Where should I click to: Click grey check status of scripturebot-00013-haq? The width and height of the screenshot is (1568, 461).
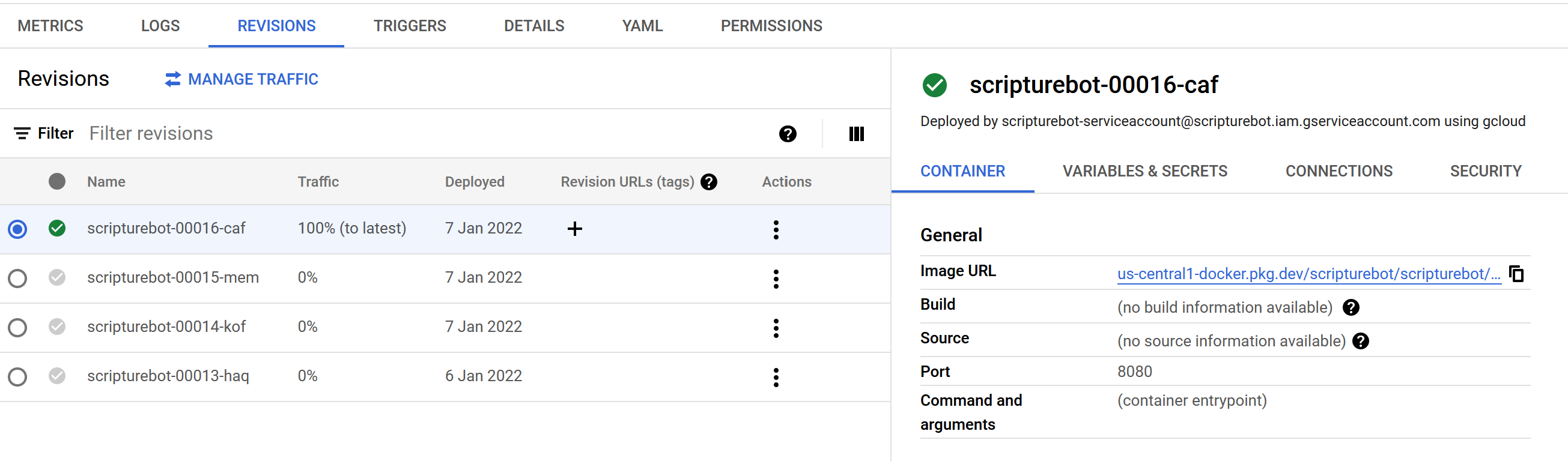pyautogui.click(x=57, y=376)
